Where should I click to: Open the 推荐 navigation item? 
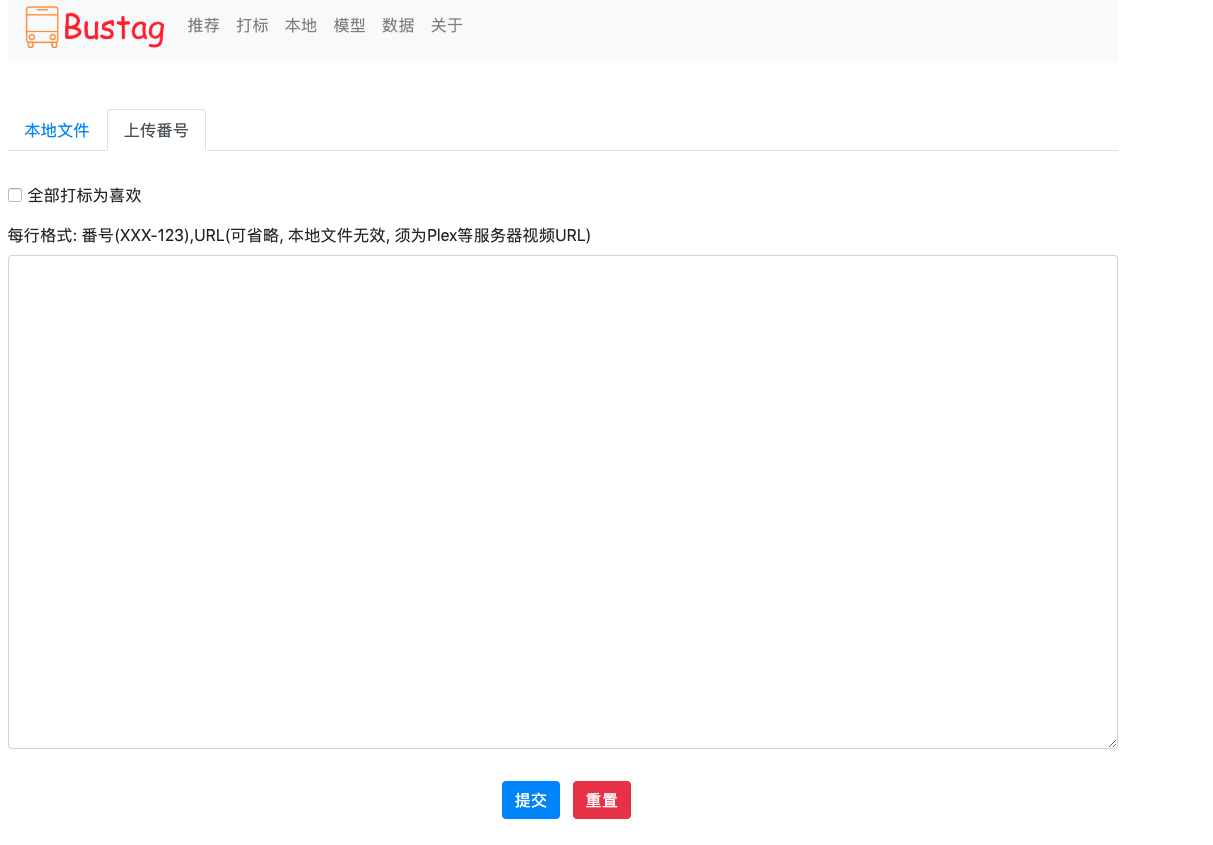point(204,26)
